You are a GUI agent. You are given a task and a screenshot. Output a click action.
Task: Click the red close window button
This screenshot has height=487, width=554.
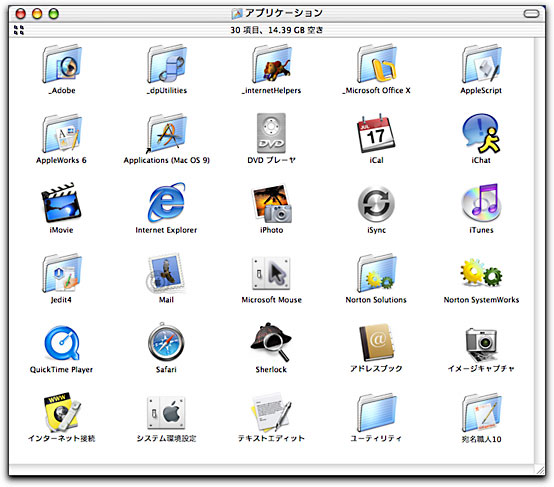[20, 14]
